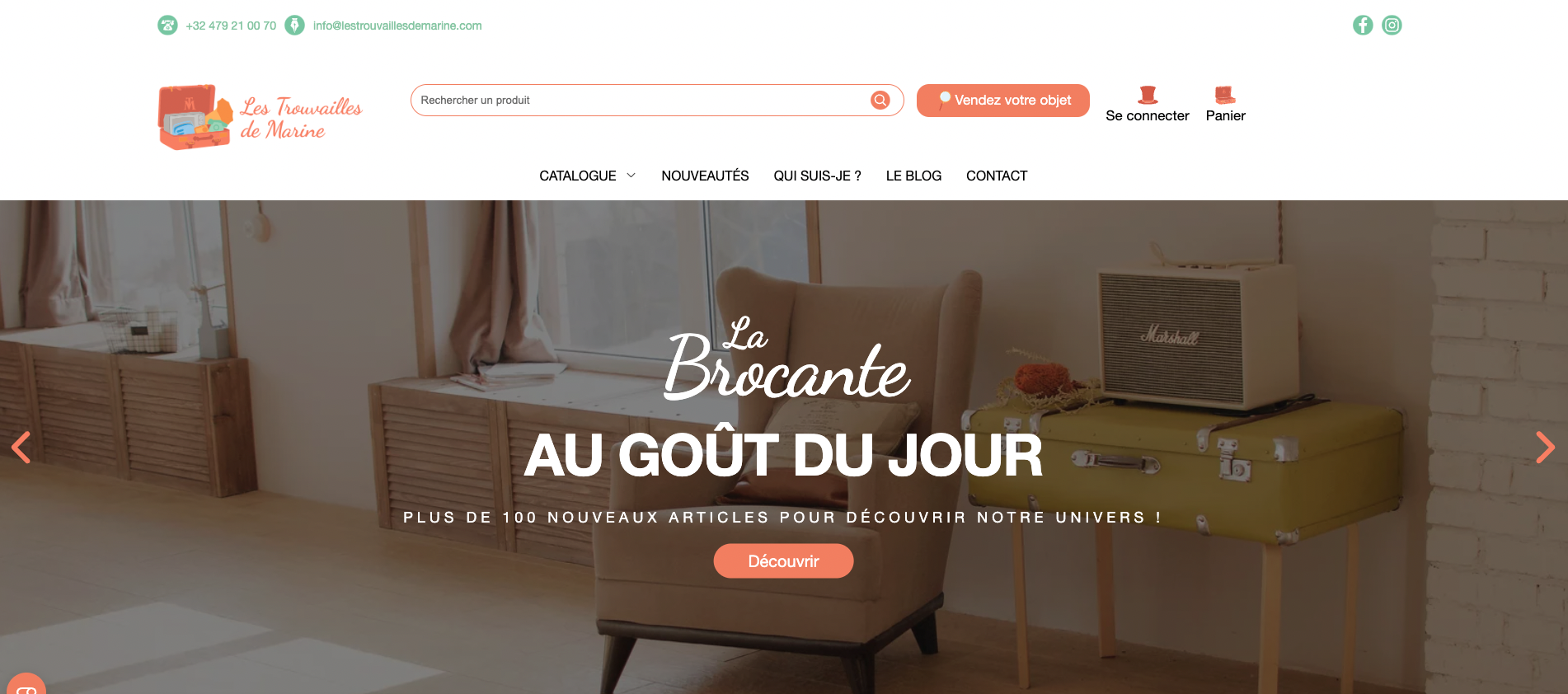Click the info@lestrouvaillesdemarine.com email link

click(397, 26)
